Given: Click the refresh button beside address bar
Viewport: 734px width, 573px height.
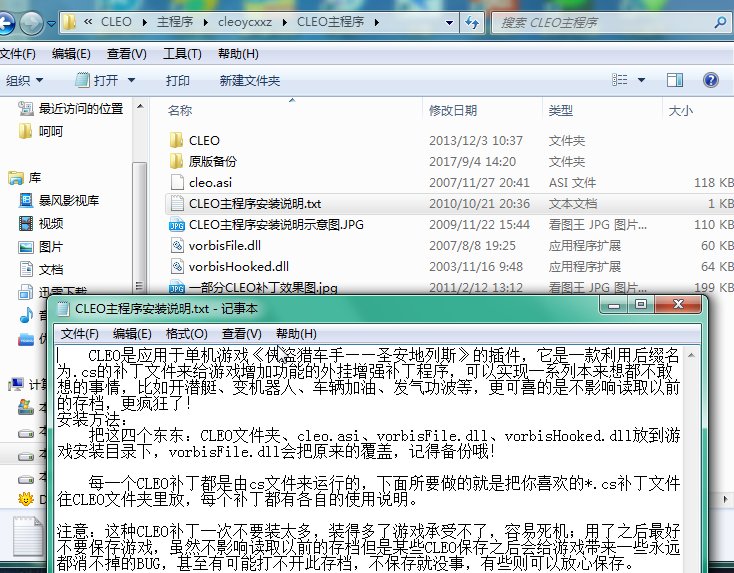Looking at the screenshot, I should point(472,22).
